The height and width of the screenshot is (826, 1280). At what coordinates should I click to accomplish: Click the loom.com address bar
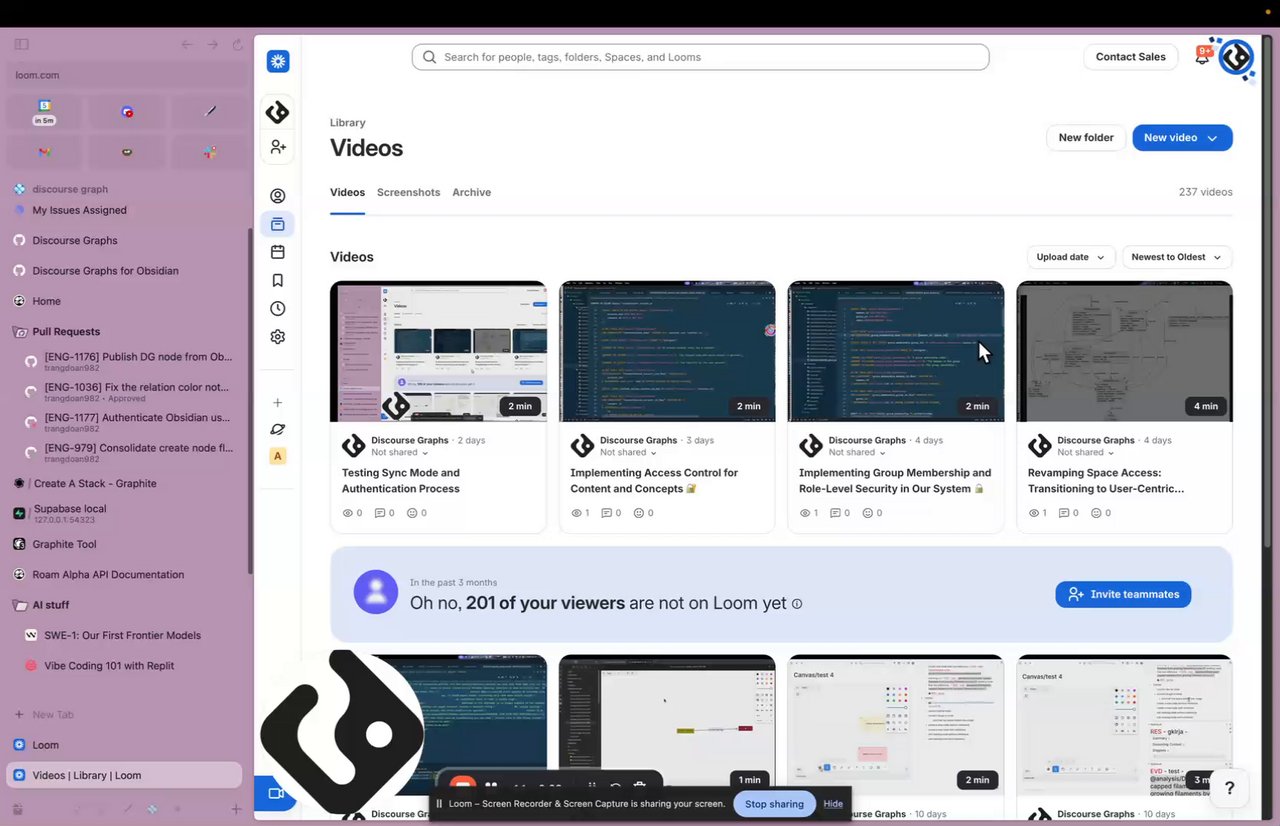tap(127, 75)
